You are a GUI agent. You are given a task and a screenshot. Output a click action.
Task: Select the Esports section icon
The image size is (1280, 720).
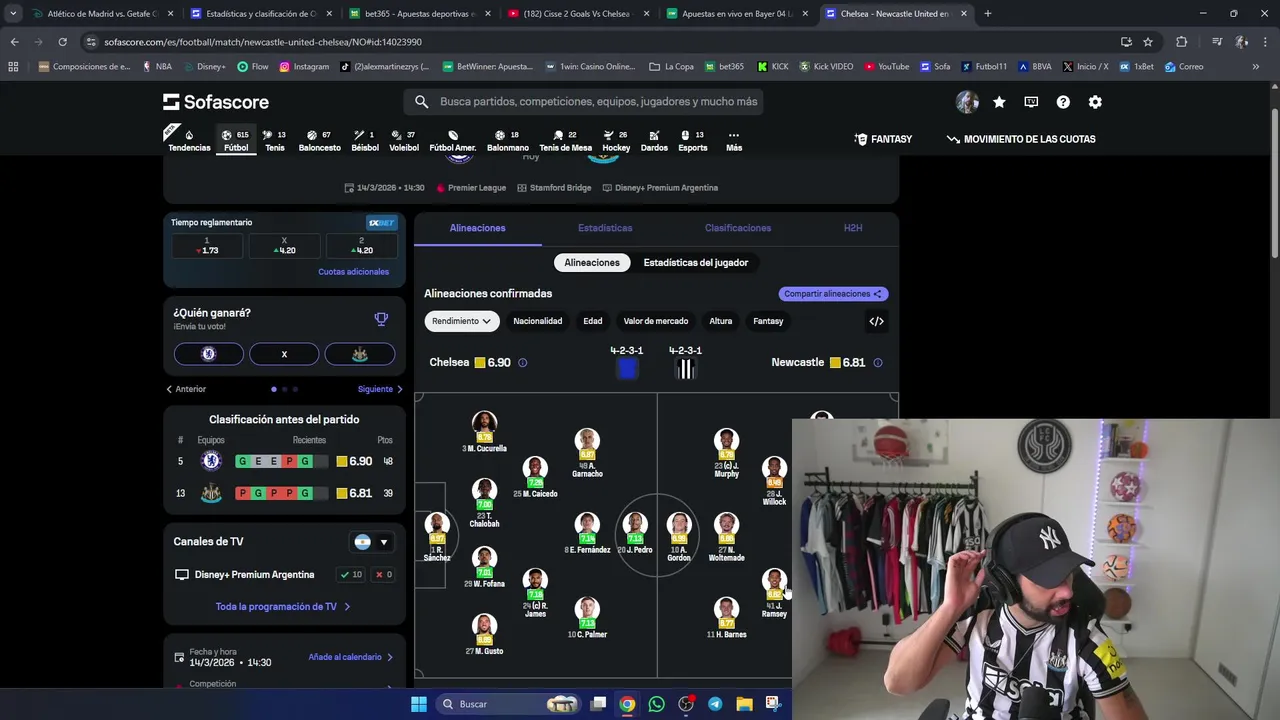[x=693, y=141]
